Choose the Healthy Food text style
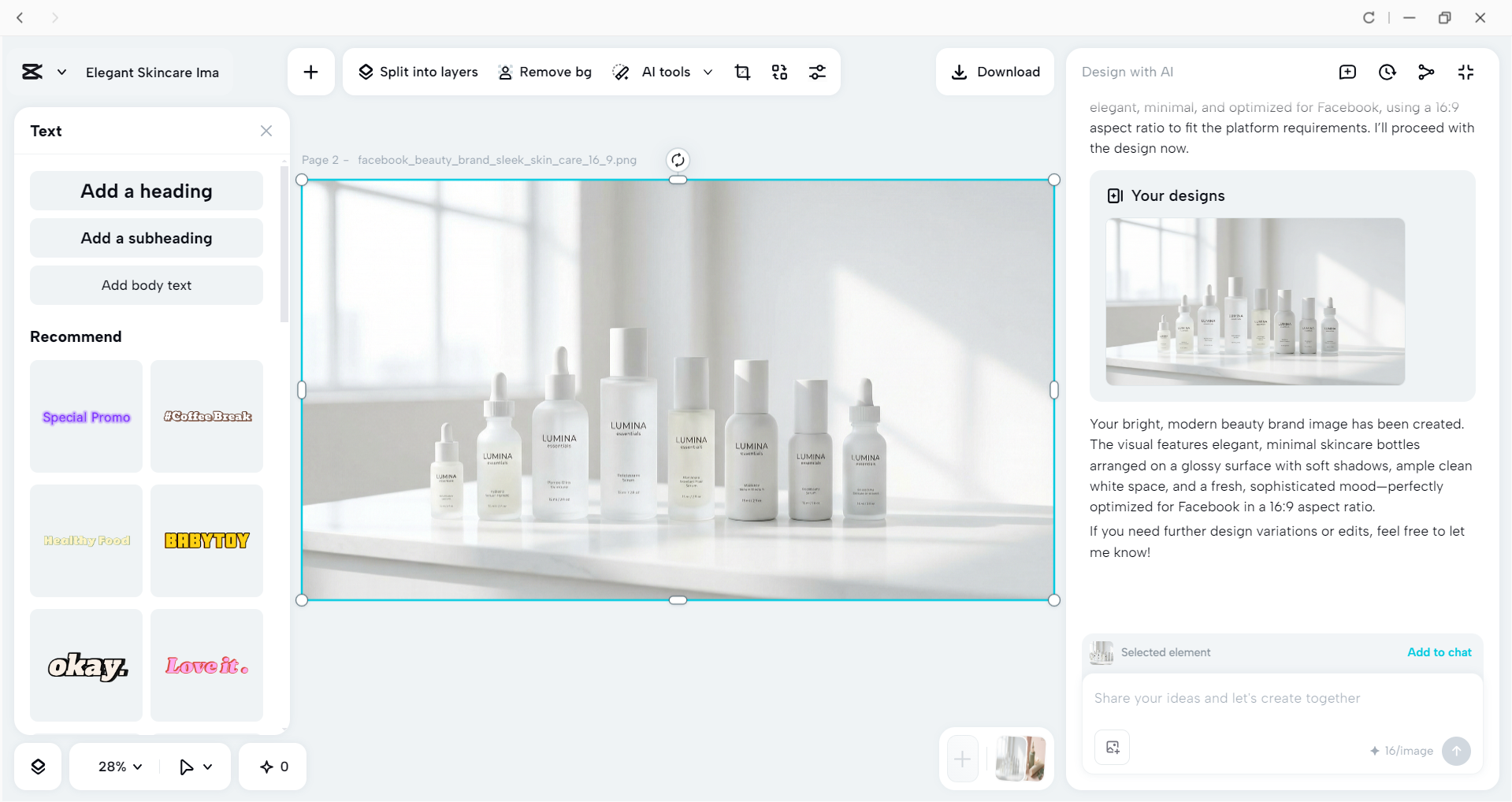This screenshot has width=1512, height=802. click(87, 540)
